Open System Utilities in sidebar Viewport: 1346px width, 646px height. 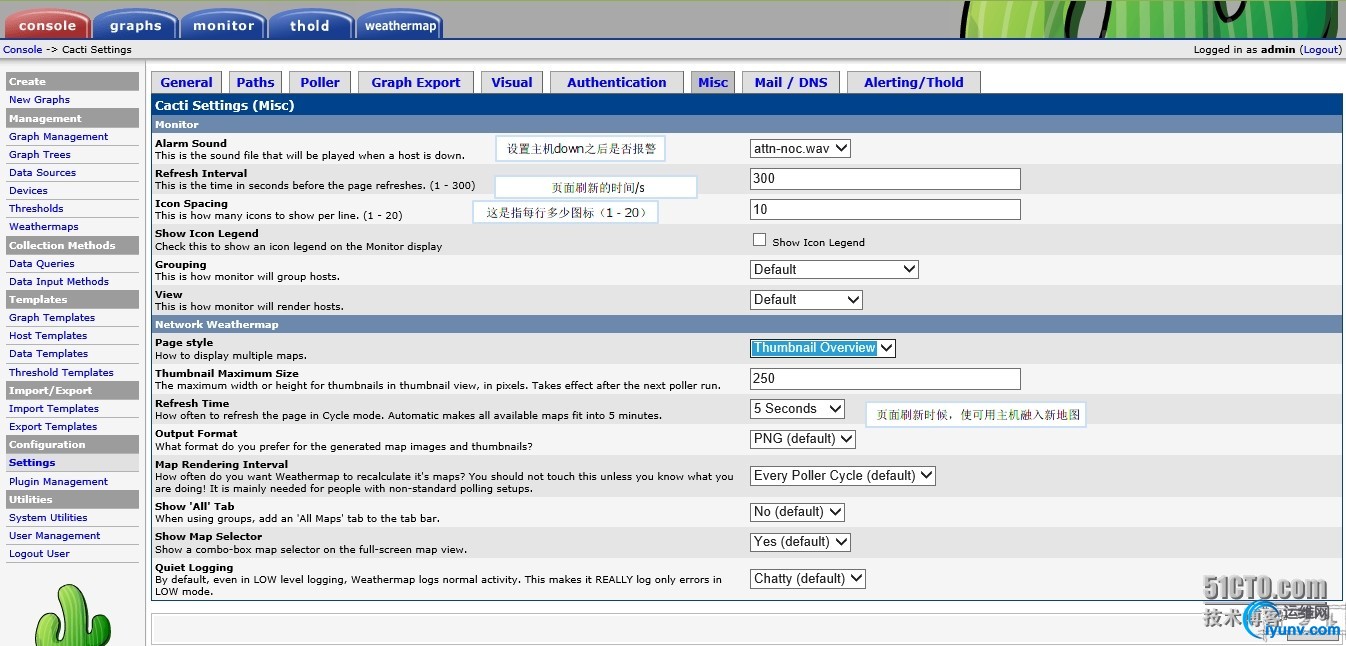[x=48, y=518]
